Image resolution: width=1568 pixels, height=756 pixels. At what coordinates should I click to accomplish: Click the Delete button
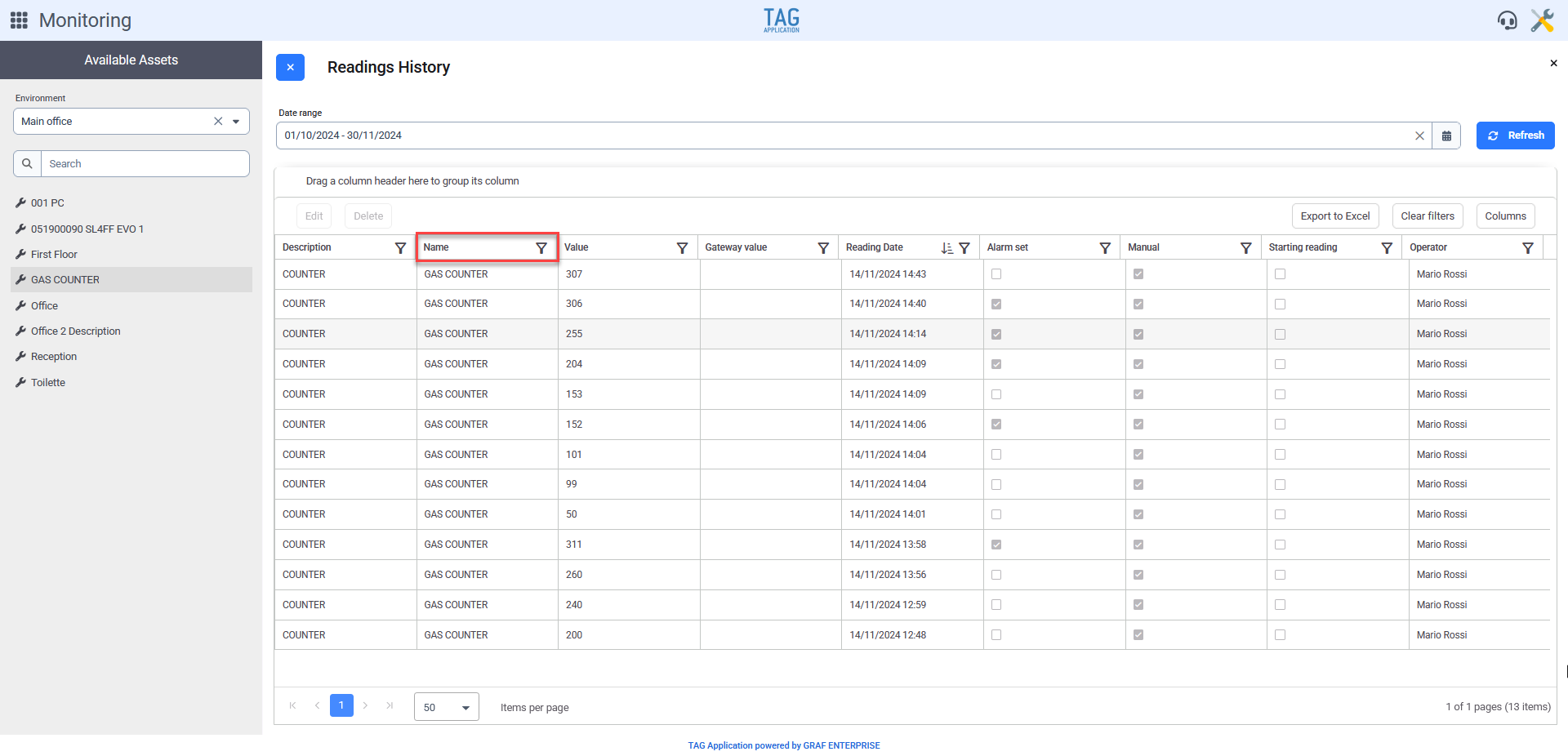(368, 216)
